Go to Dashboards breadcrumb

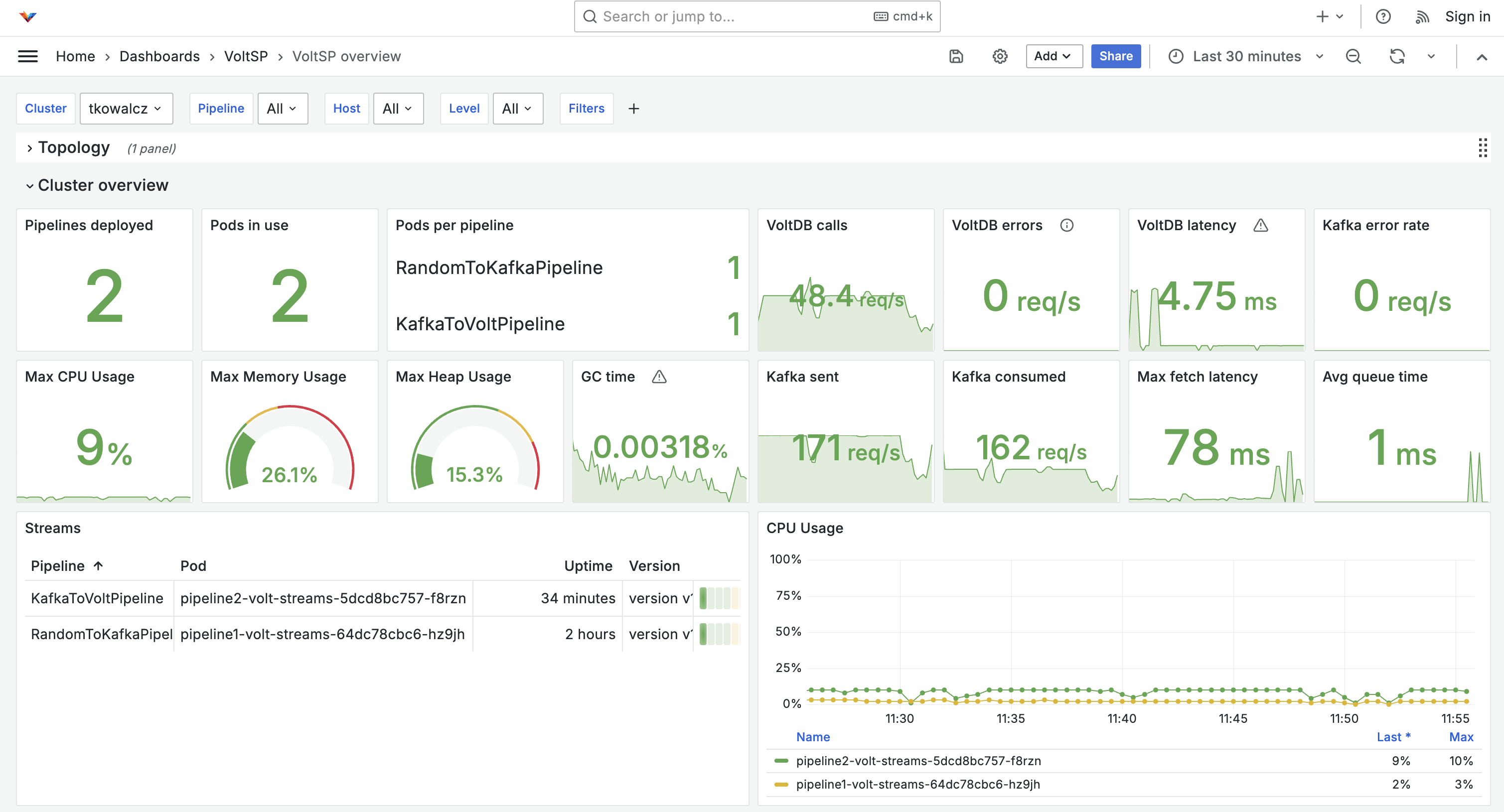(x=159, y=57)
